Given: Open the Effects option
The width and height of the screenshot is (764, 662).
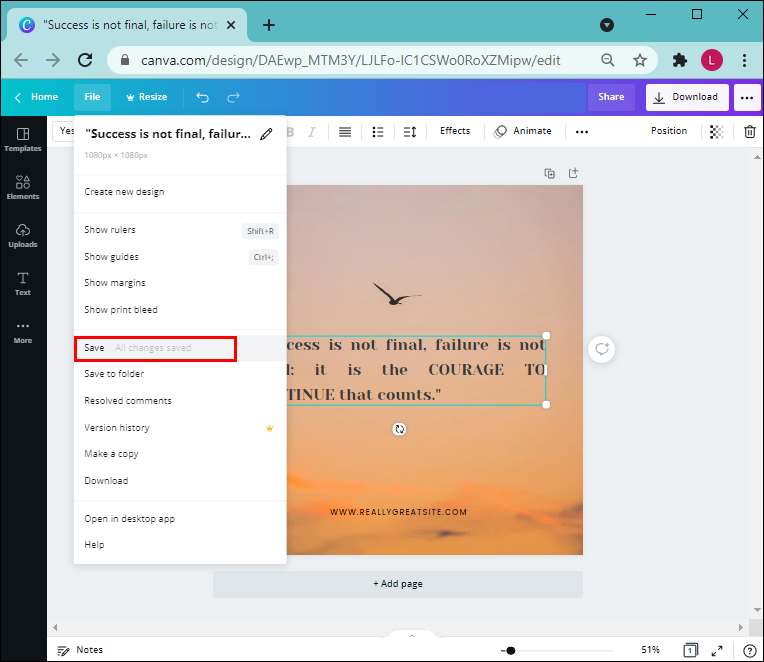Looking at the screenshot, I should (x=455, y=131).
